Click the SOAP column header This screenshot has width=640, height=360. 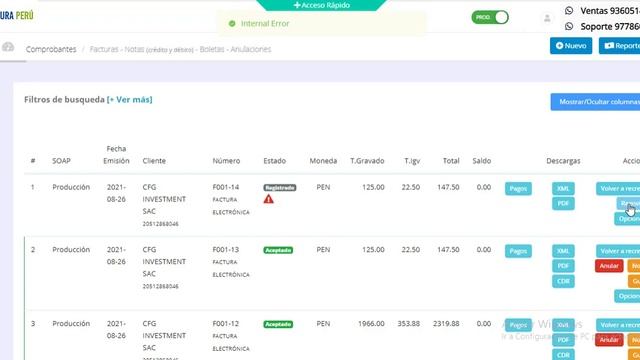pyautogui.click(x=61, y=161)
